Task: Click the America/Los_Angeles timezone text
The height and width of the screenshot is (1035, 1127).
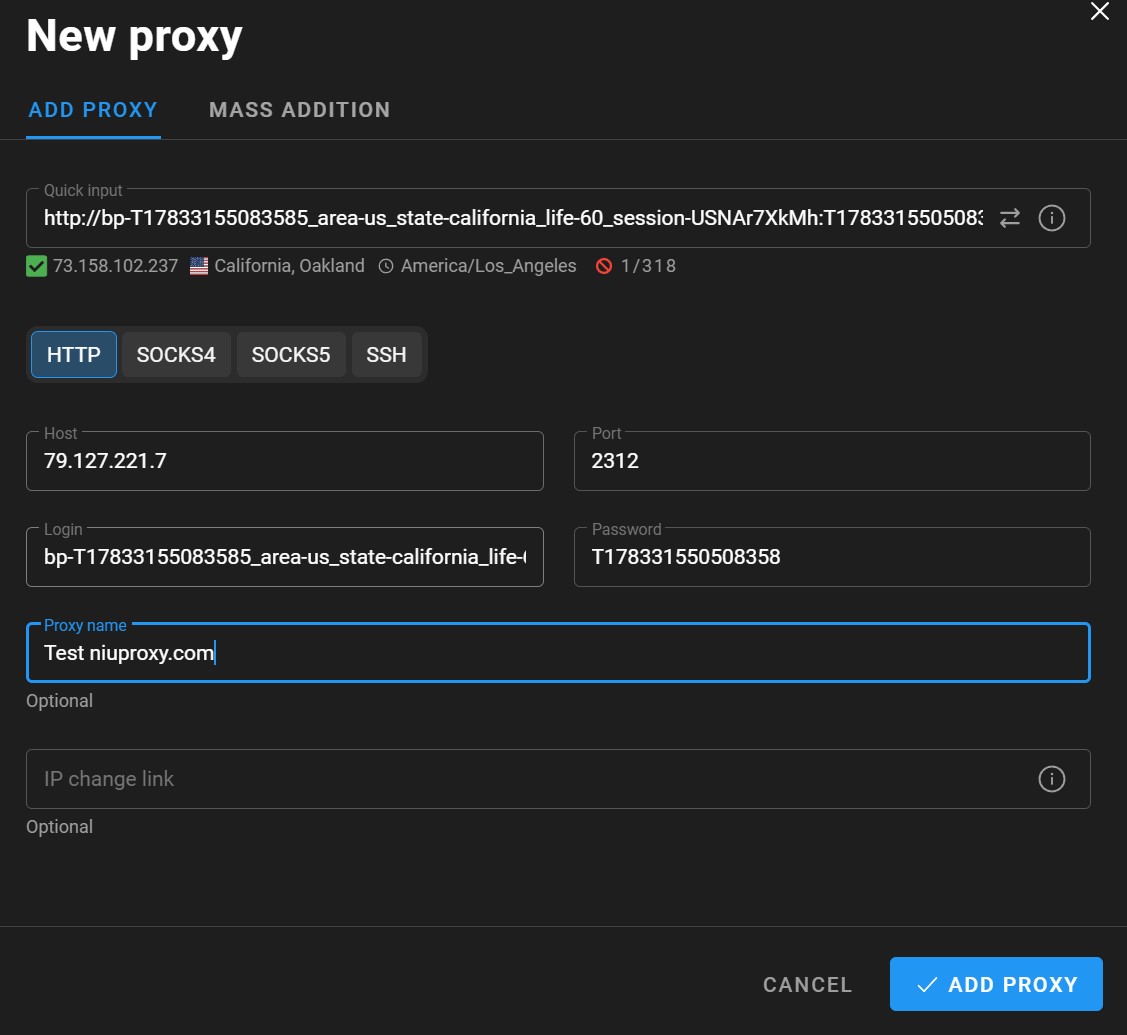Action: (x=488, y=266)
